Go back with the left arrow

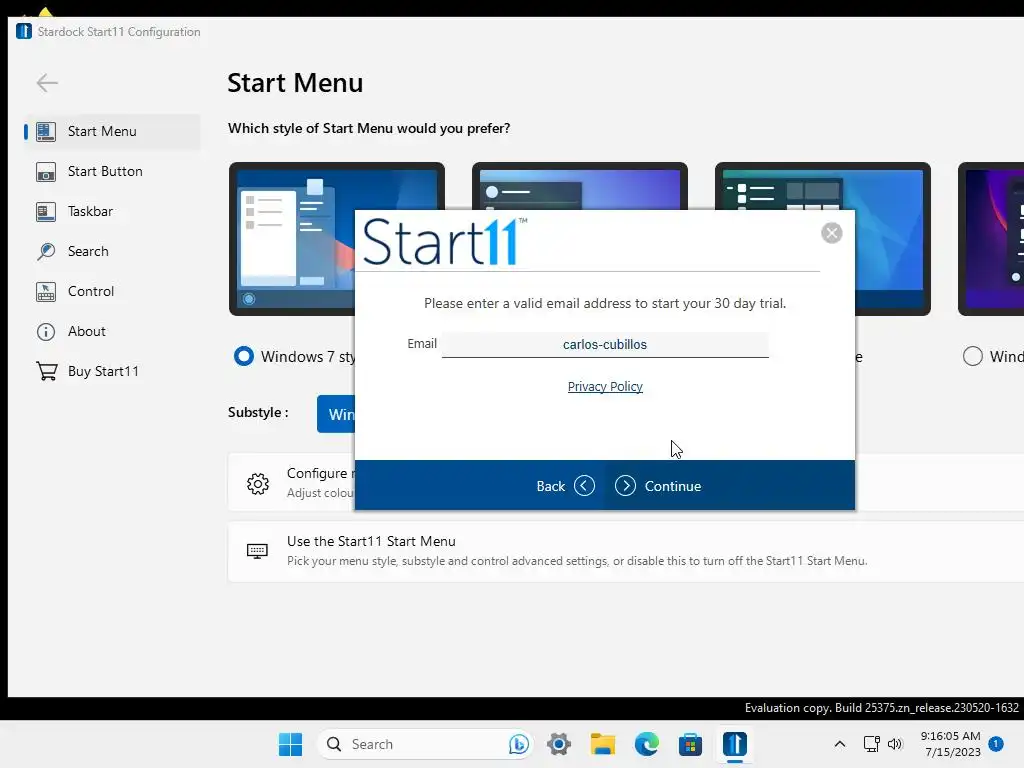click(47, 83)
